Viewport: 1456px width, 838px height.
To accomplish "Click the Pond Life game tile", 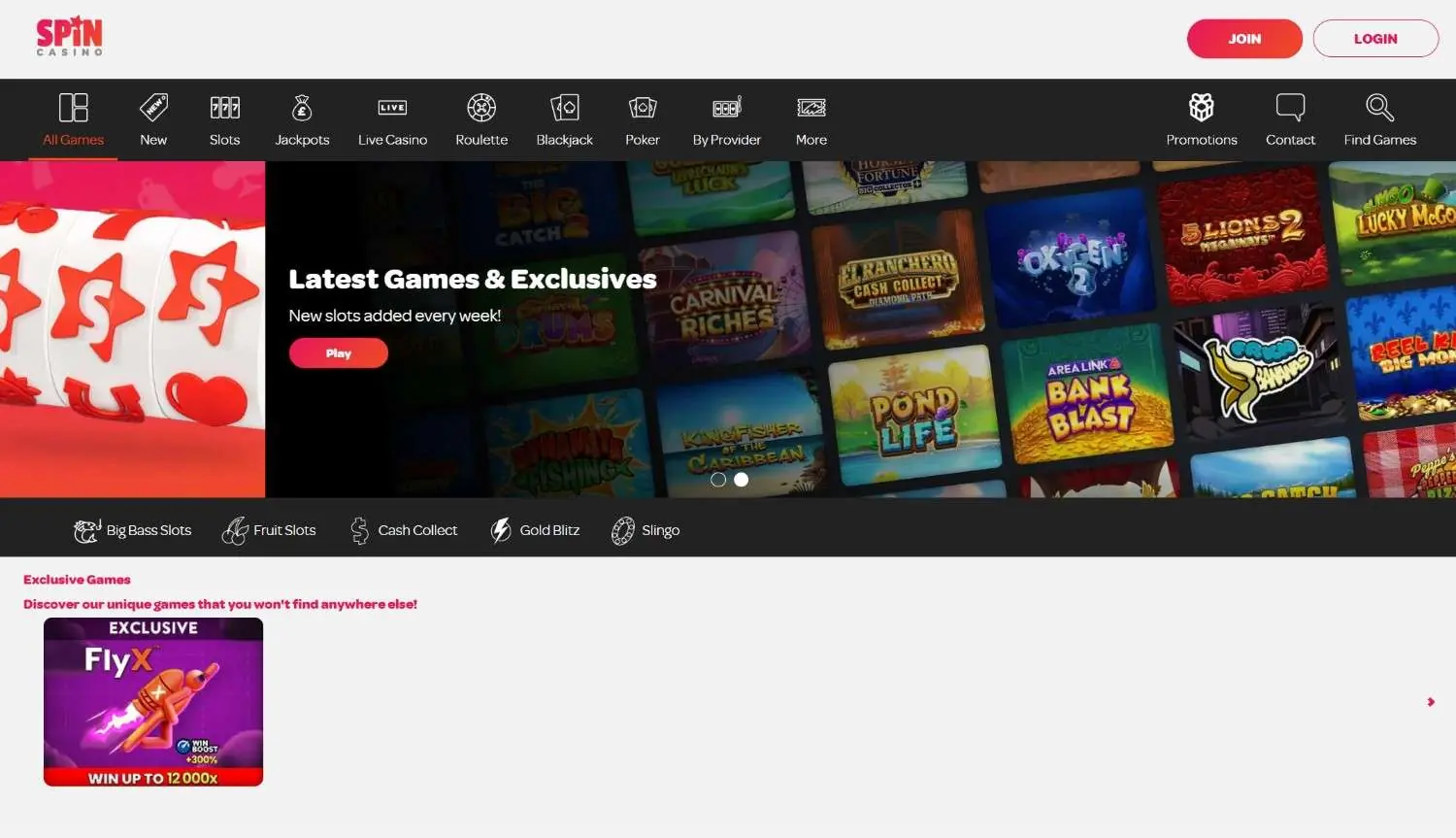I will (914, 418).
